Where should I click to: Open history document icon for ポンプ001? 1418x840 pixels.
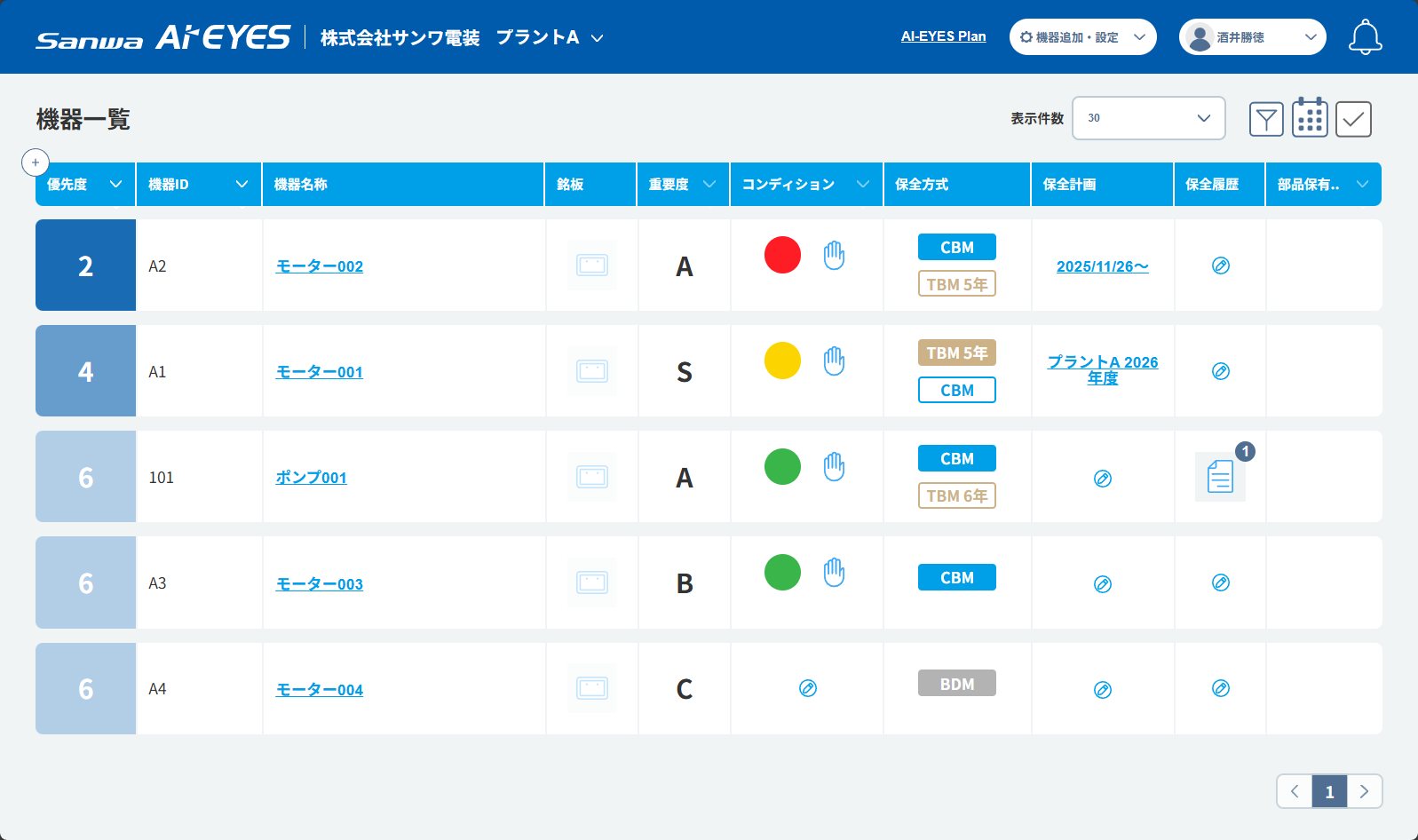click(1220, 477)
